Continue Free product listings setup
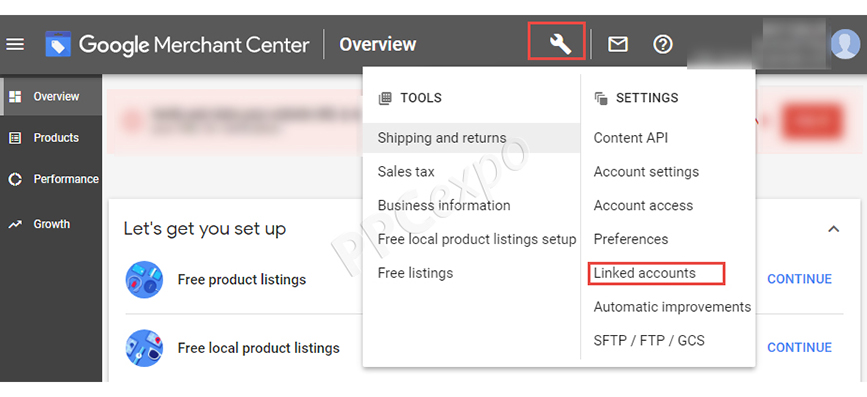Viewport: 867px width, 397px height. 799,279
